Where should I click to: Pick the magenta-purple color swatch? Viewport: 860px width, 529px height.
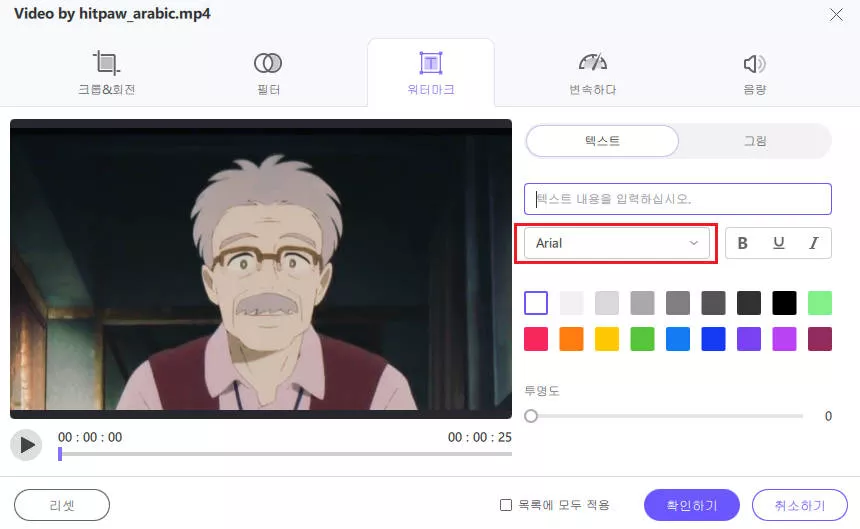(784, 339)
